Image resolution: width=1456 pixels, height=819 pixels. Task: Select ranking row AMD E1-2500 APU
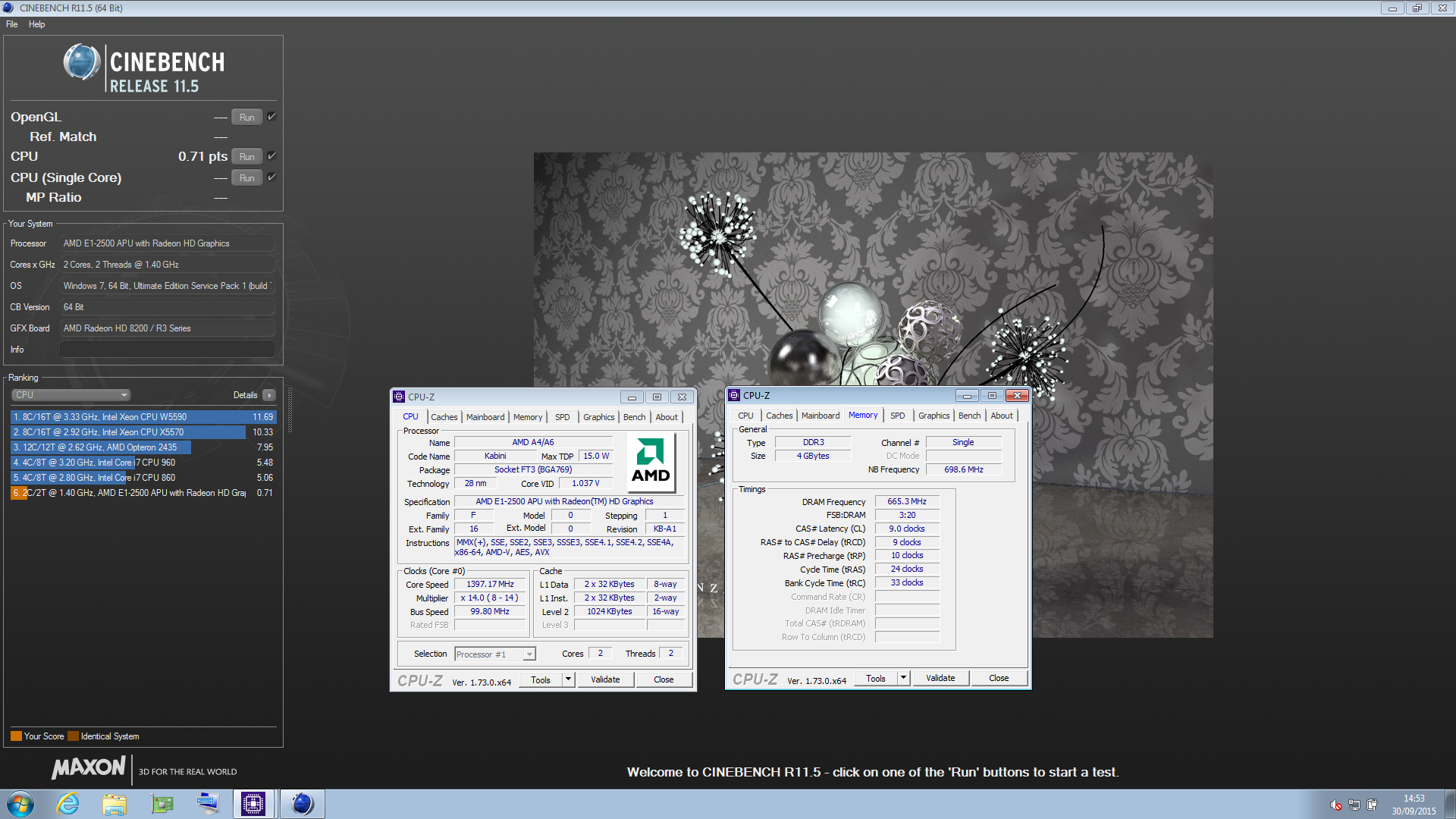pos(143,493)
